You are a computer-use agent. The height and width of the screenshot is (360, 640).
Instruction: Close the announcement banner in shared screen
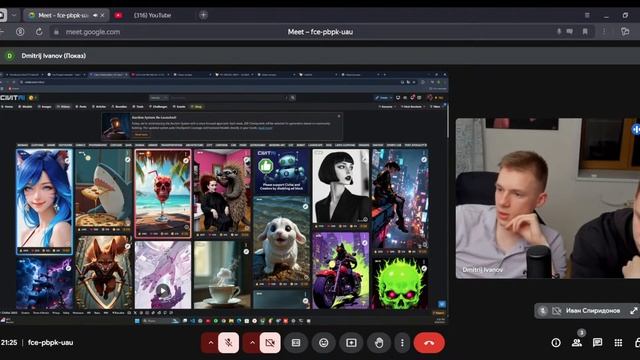click(339, 116)
